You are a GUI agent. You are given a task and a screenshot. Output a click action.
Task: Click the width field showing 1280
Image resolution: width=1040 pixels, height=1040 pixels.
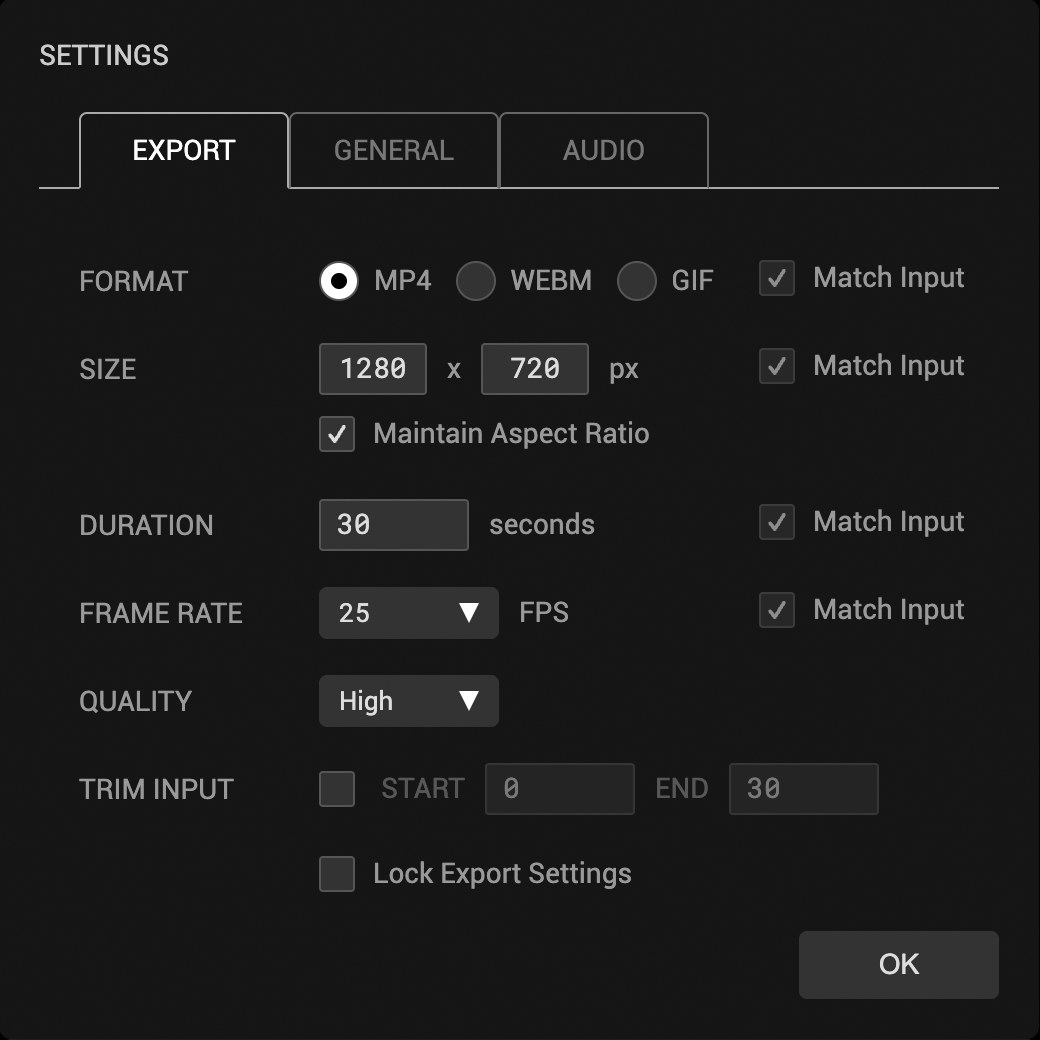[x=373, y=369]
